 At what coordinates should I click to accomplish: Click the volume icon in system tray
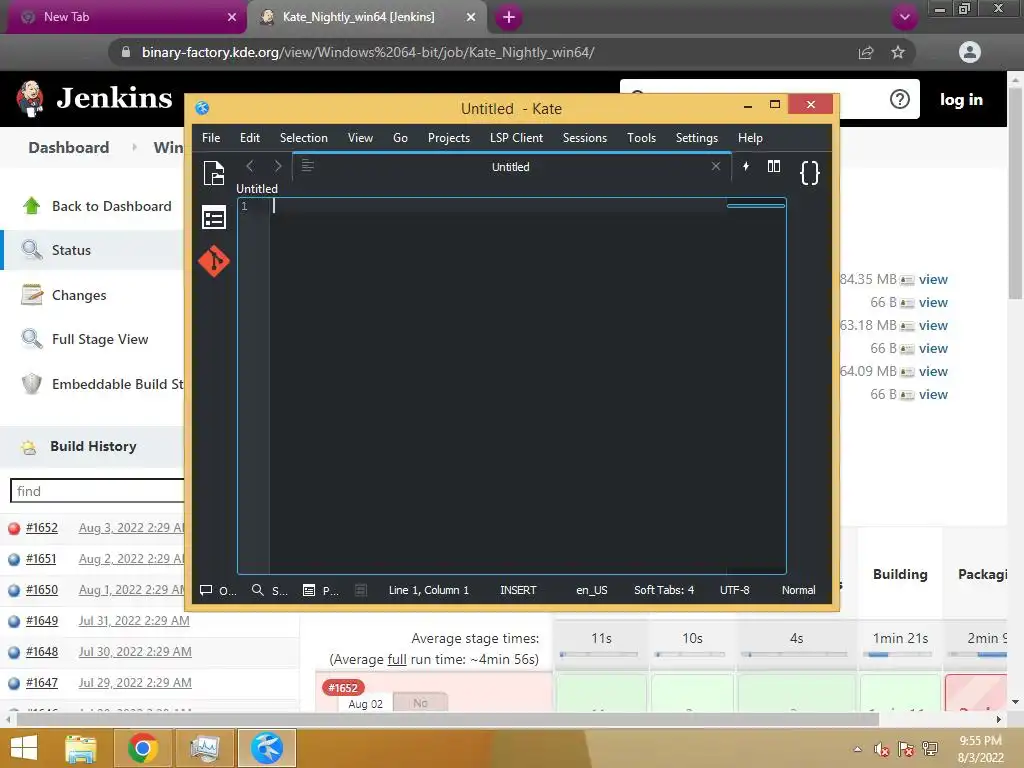pos(881,749)
